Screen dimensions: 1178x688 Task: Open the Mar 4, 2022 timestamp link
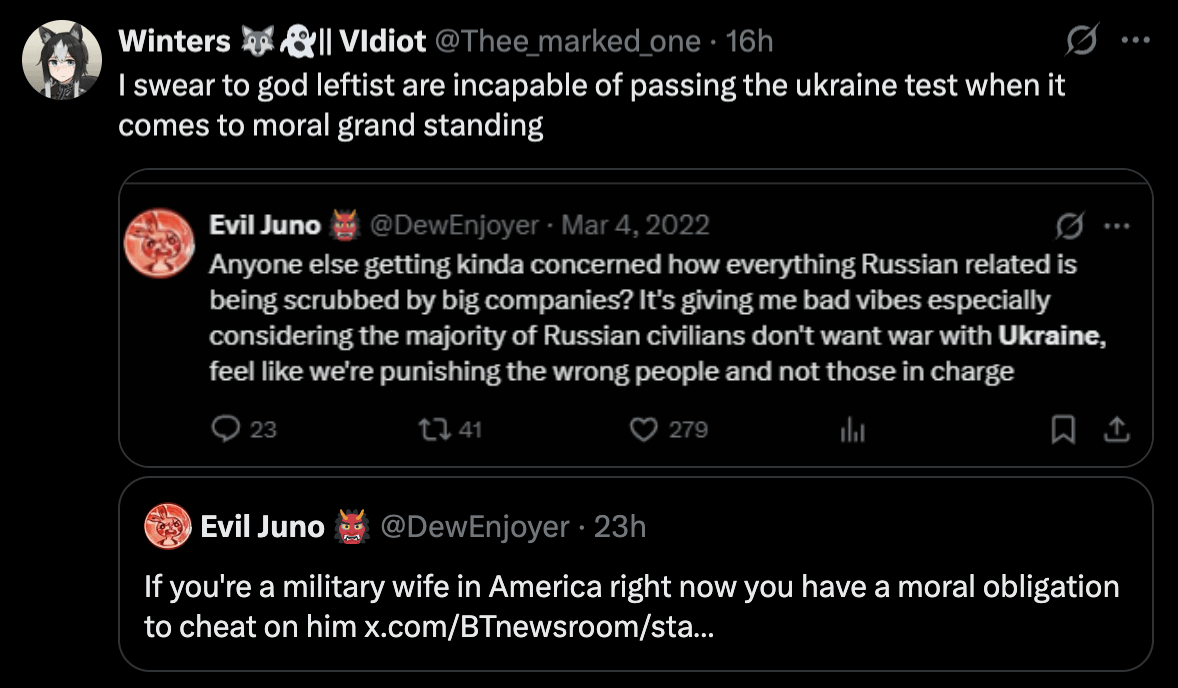tap(636, 225)
